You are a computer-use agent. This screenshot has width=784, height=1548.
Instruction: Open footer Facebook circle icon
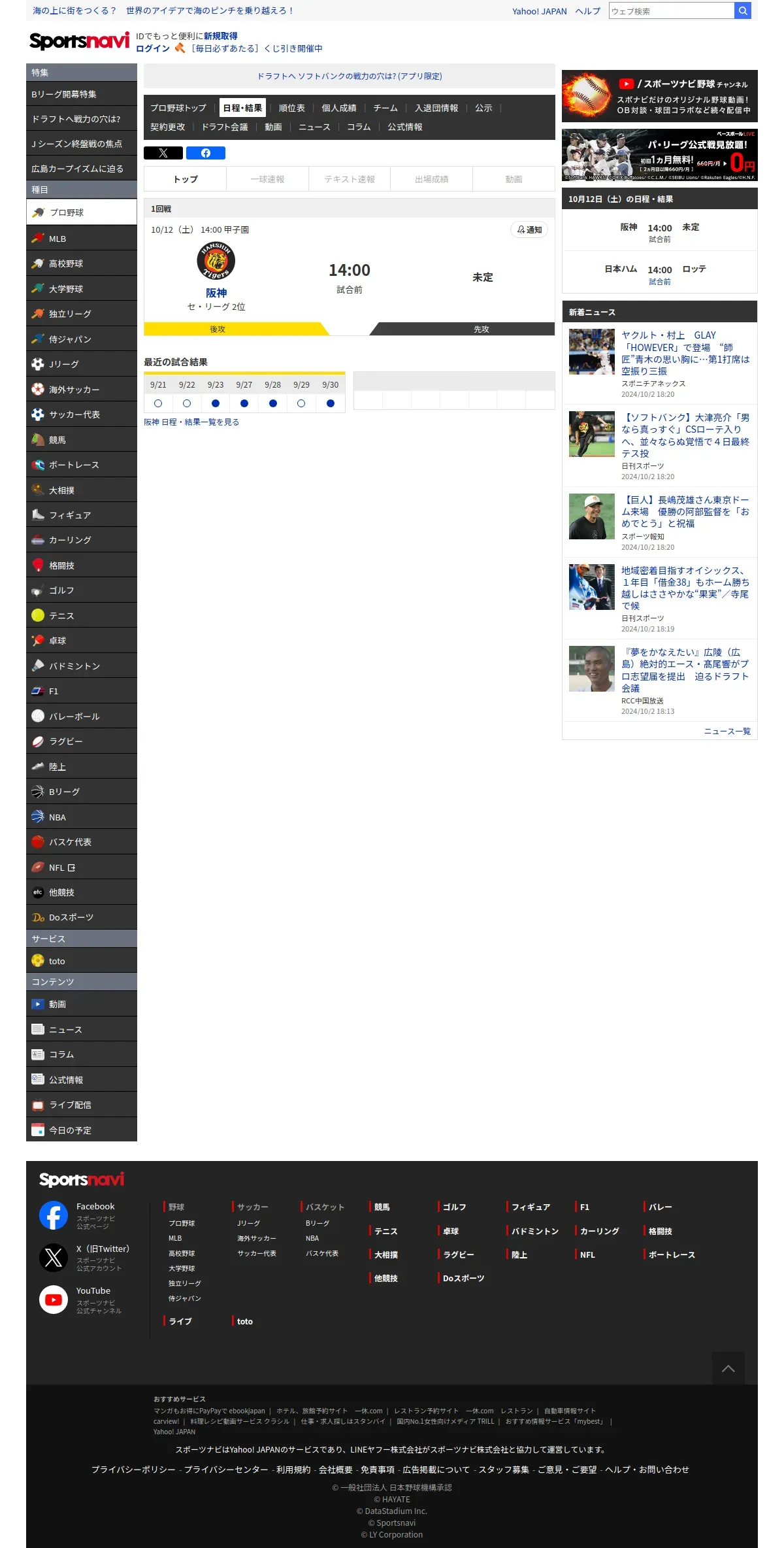click(54, 1216)
